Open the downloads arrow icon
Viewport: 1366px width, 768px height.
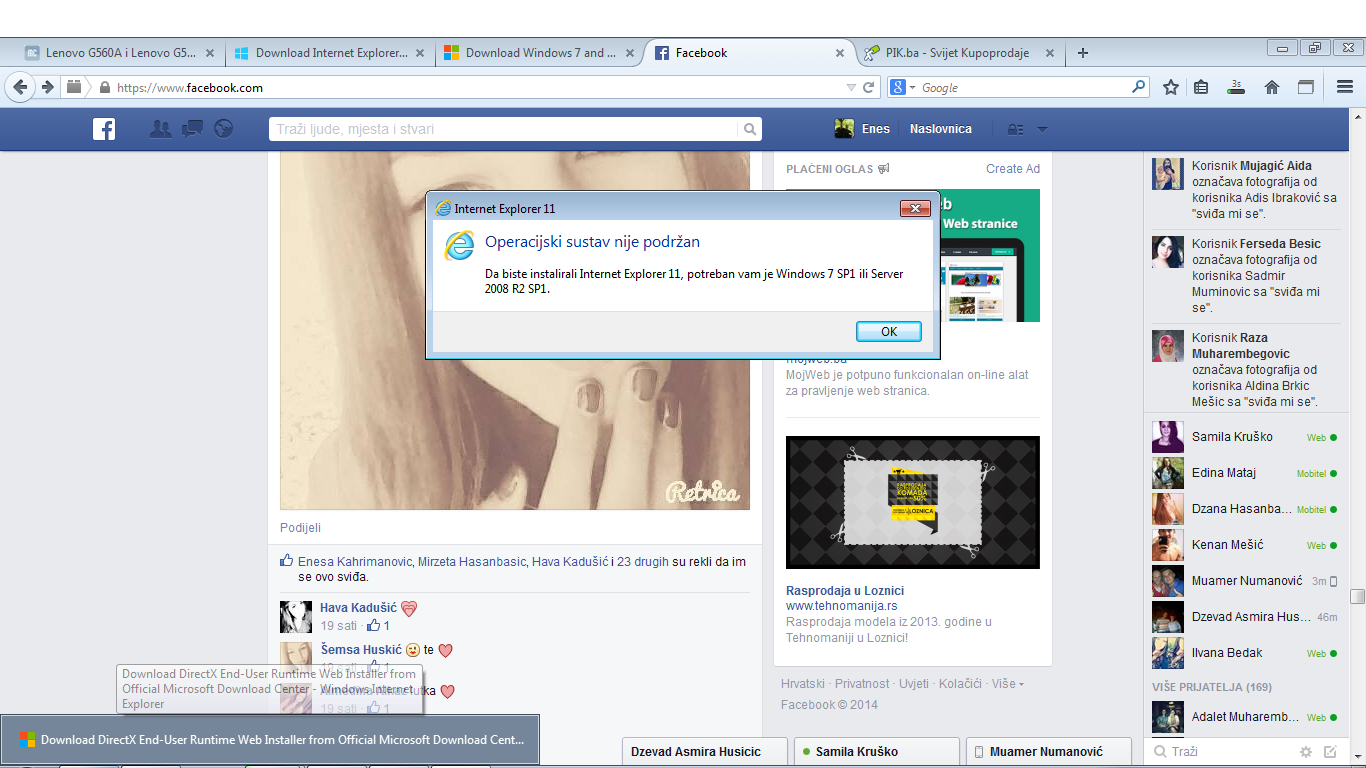pos(1236,87)
